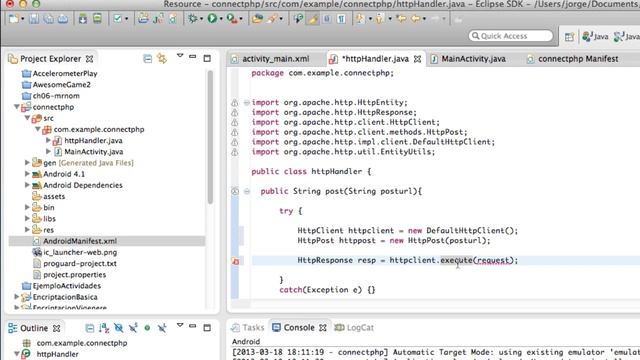Click the Debug bug icon
The image size is (640, 360).
click(192, 19)
